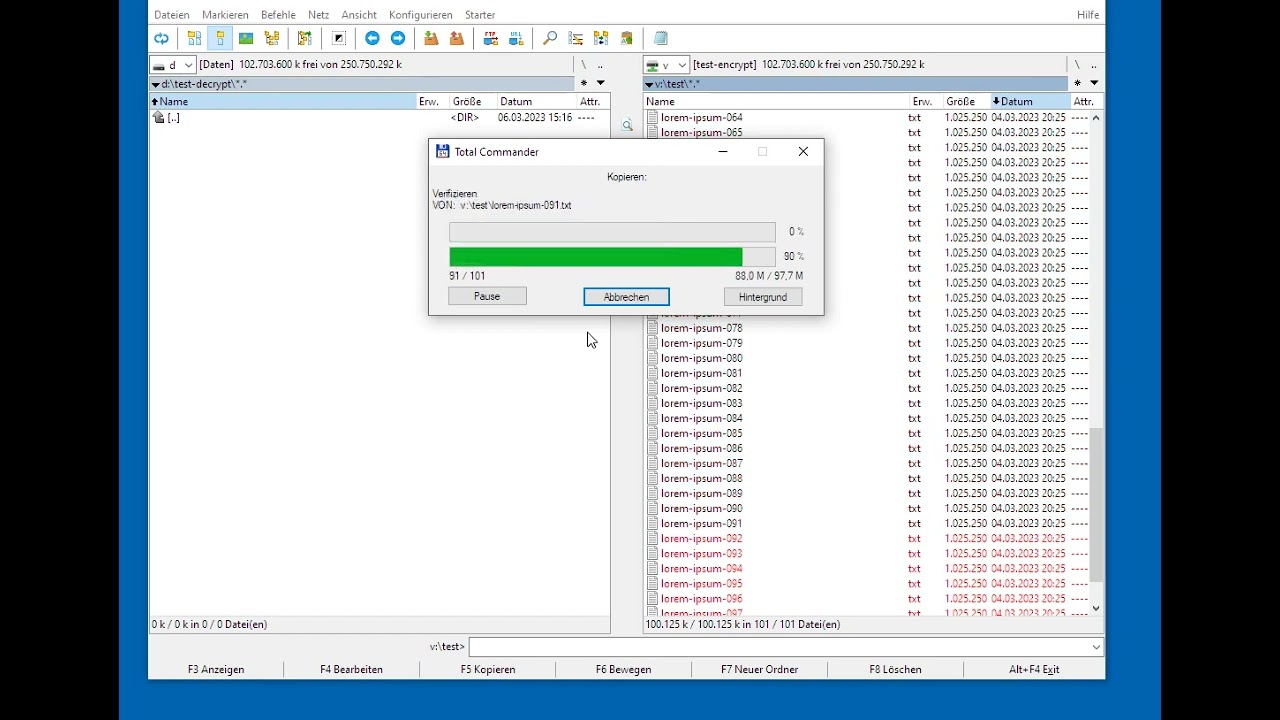Click the invert selection toolbar icon
Viewport: 1280px width, 720px height.
[x=339, y=39]
